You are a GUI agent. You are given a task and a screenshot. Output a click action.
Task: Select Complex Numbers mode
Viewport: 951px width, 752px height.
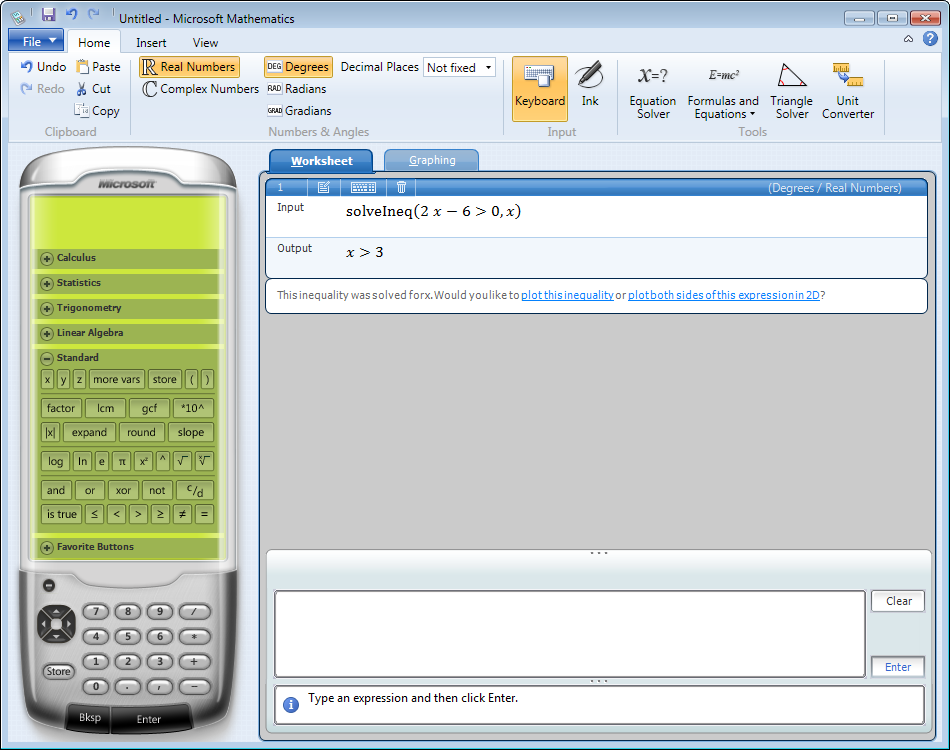[x=201, y=89]
